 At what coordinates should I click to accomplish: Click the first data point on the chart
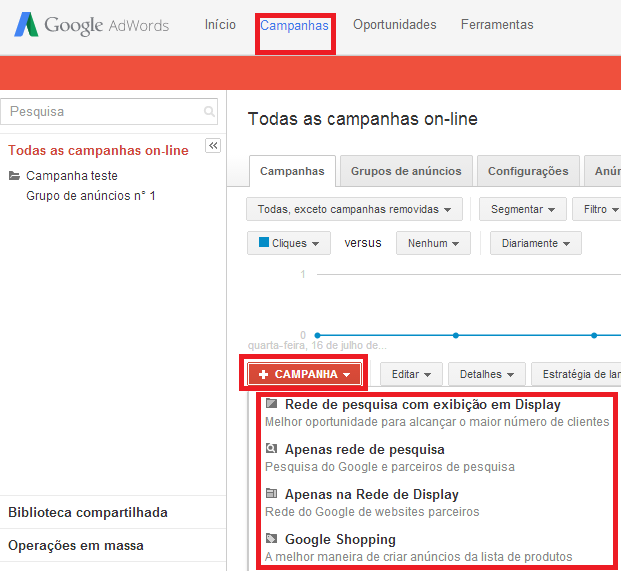[x=317, y=335]
